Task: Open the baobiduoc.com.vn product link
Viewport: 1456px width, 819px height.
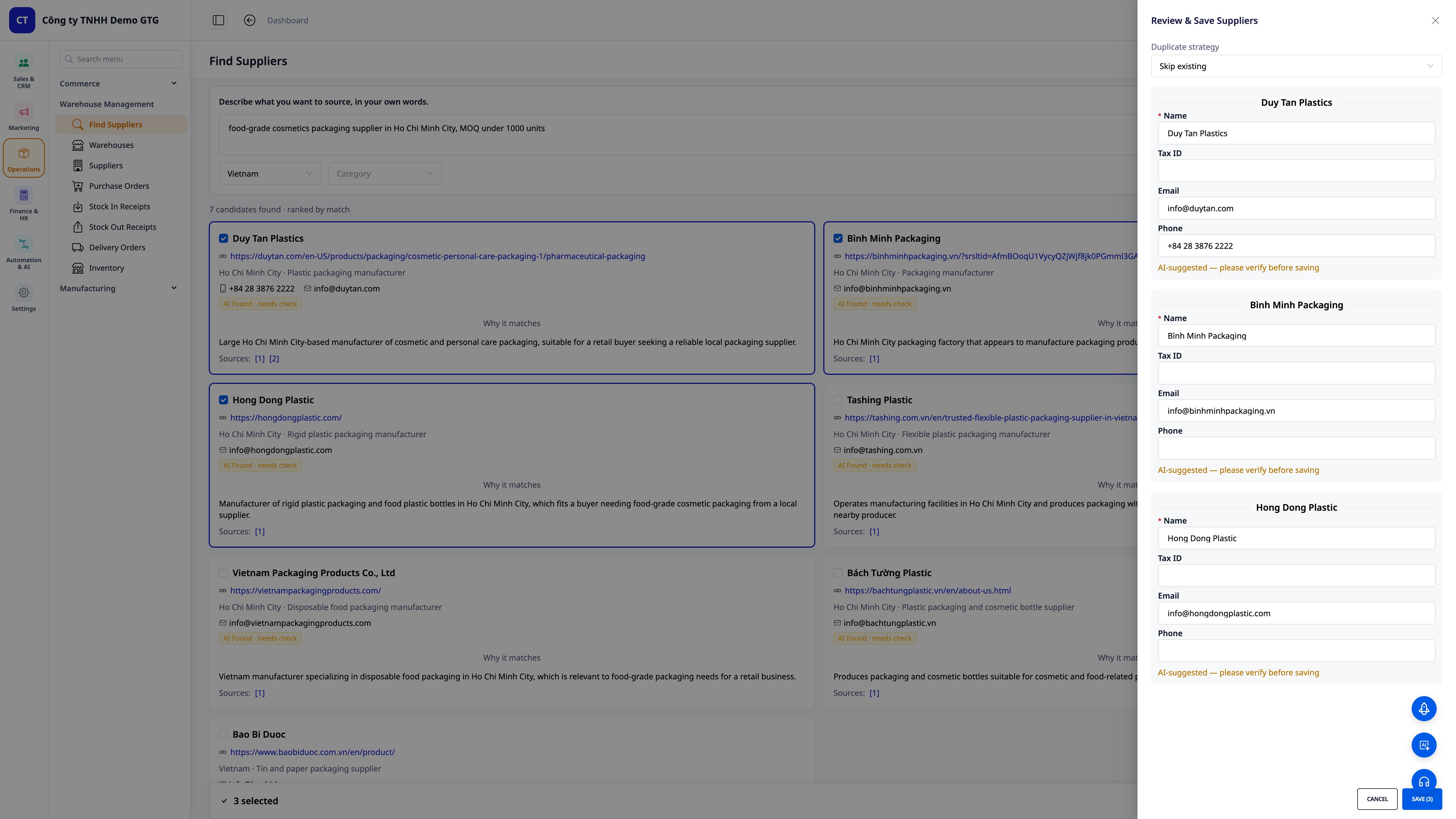Action: coord(312,752)
